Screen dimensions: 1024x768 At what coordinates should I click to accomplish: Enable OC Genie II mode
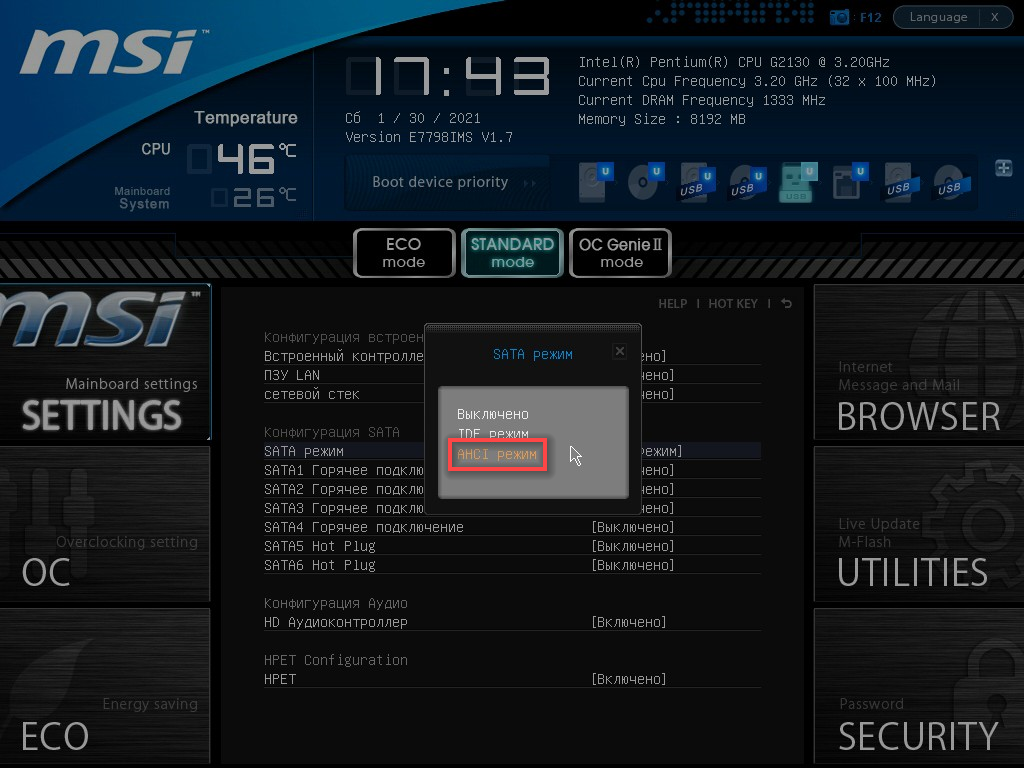[x=620, y=253]
